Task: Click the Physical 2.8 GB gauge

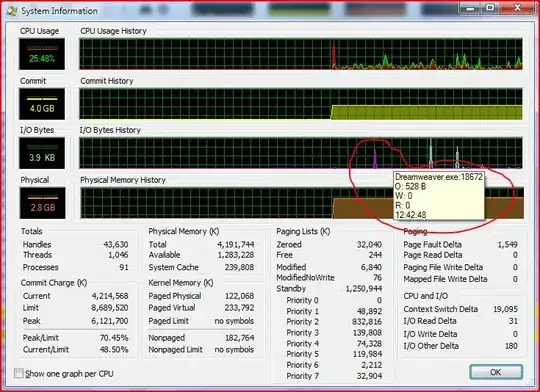Action: (42, 203)
